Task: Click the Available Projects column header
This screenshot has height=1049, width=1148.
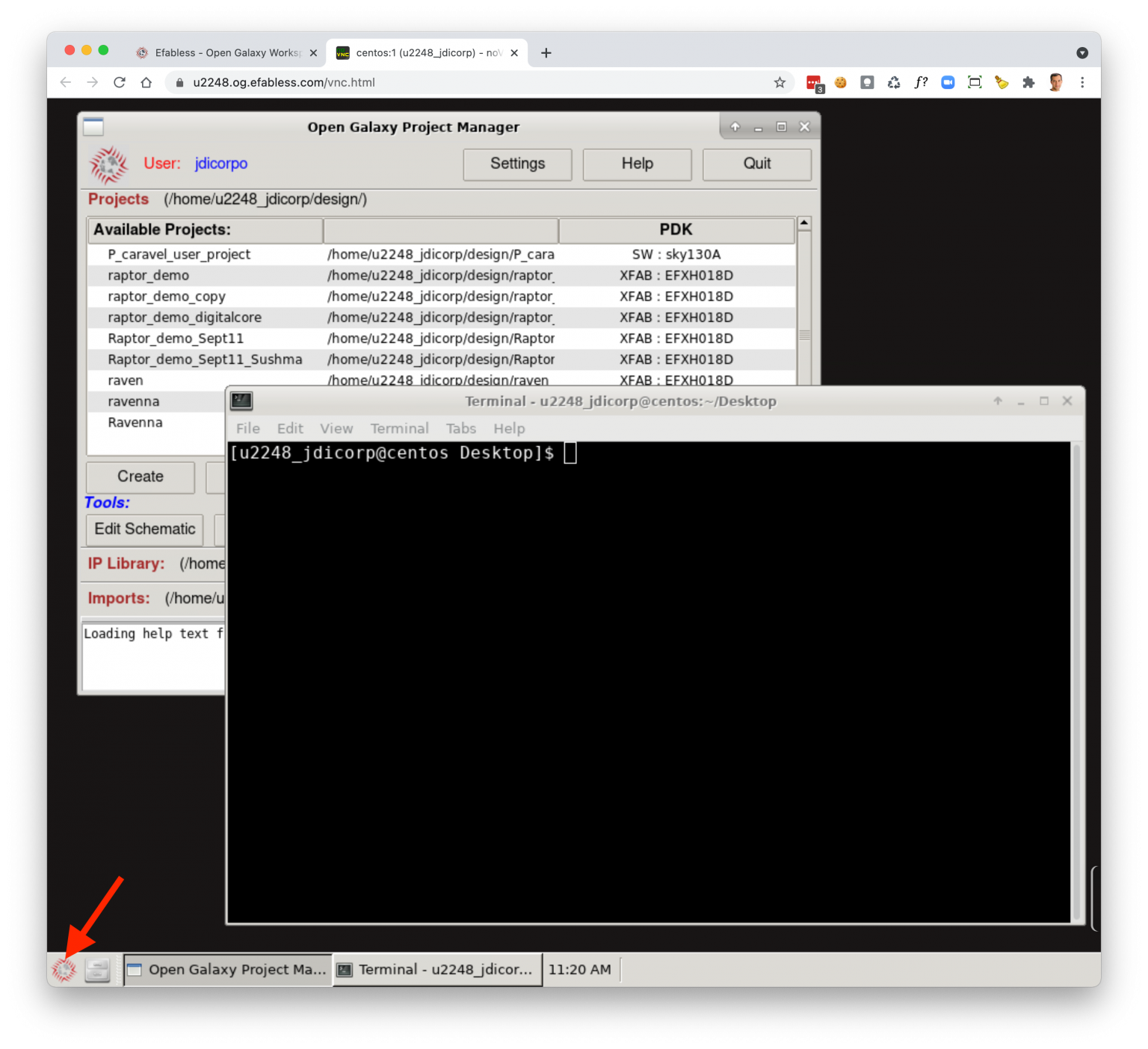Action: [206, 230]
